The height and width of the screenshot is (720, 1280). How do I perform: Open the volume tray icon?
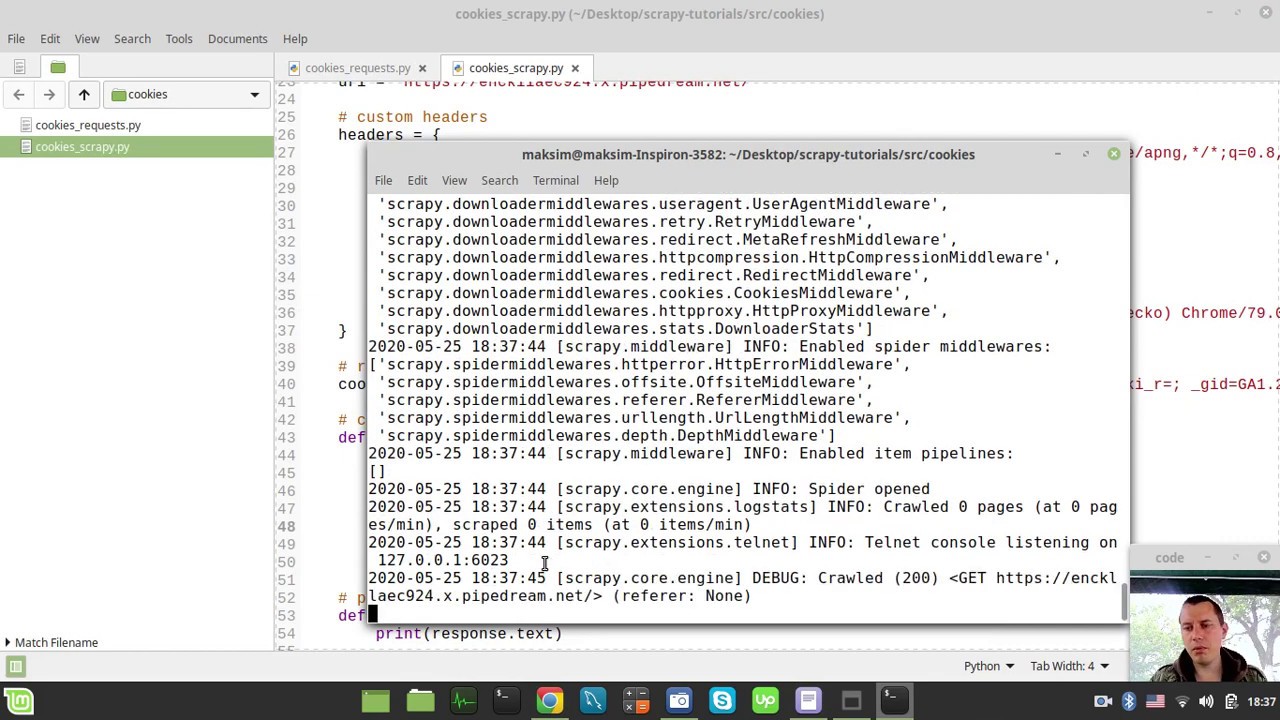click(1206, 701)
